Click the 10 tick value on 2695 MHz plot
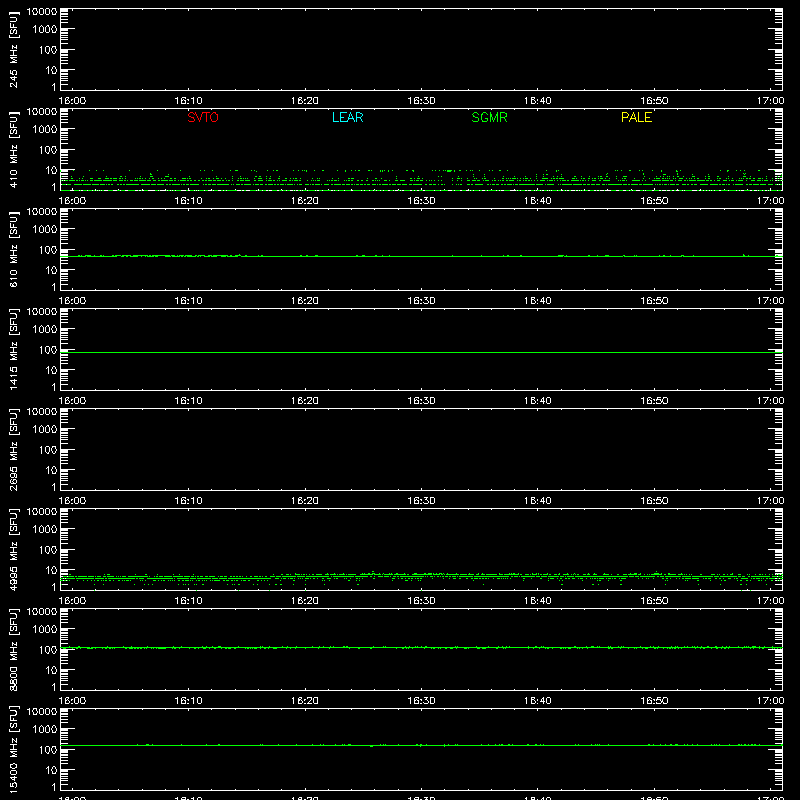Viewport: 800px width, 800px height. 51,470
